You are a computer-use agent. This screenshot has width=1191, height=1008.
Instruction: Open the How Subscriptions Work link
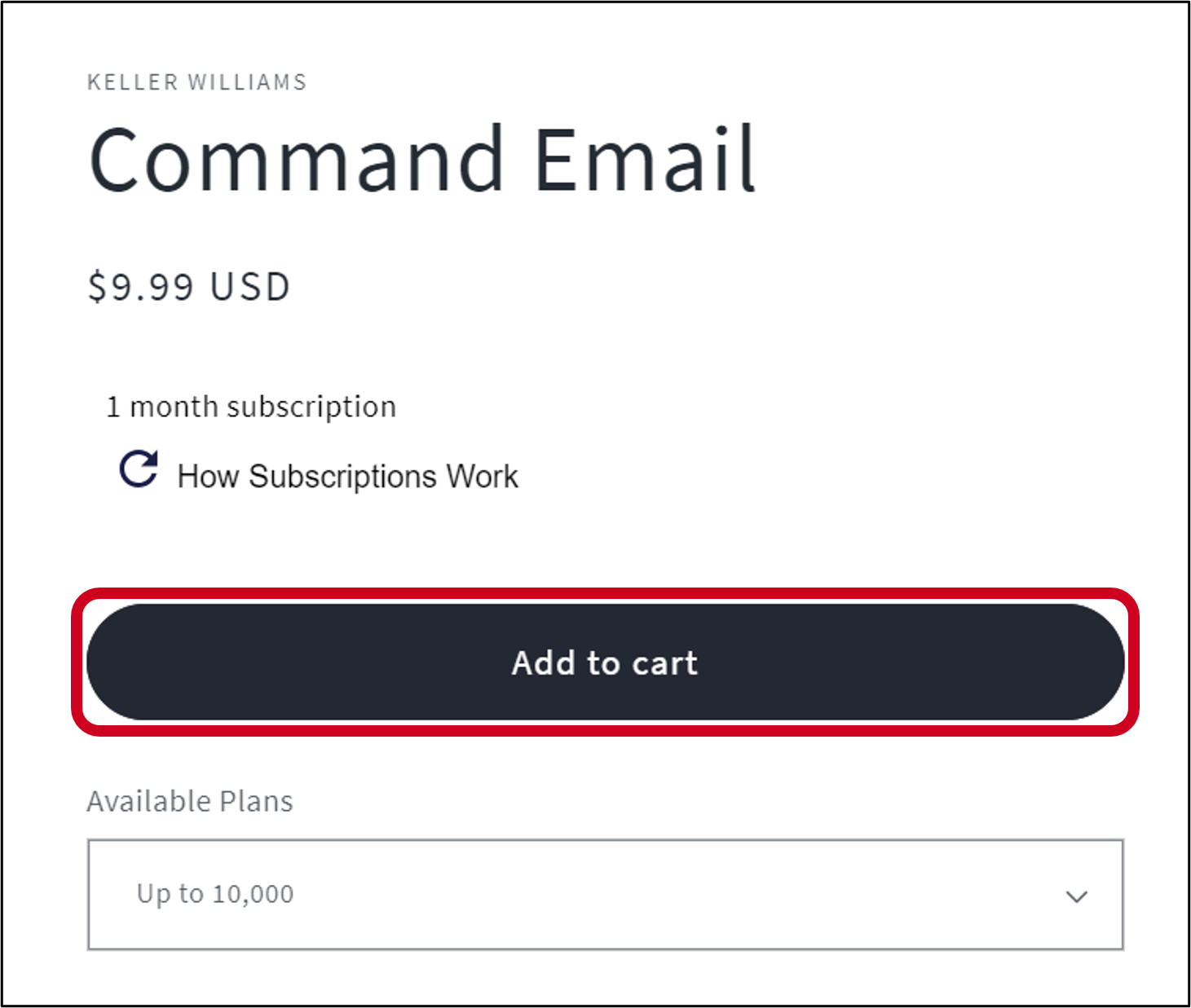[x=346, y=476]
